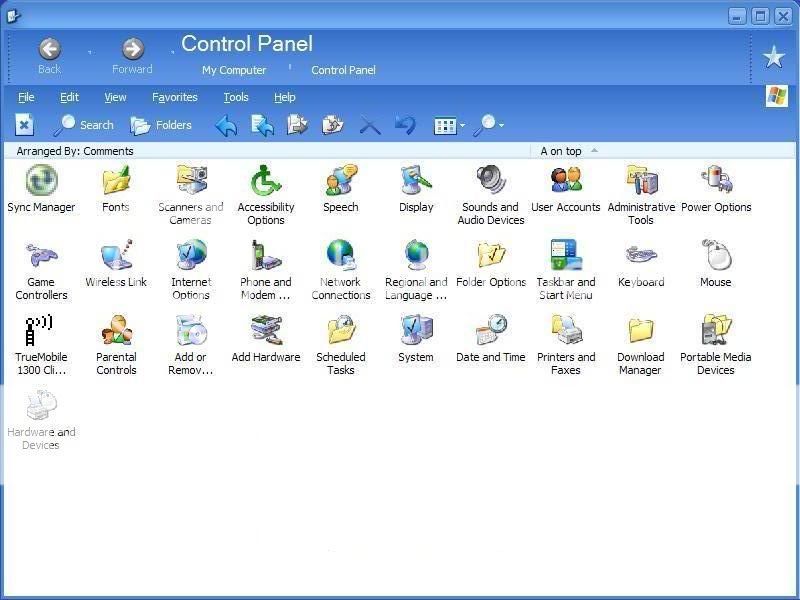Click the Undo toolbar arrow
Viewport: 800px width, 600px height.
[x=404, y=125]
